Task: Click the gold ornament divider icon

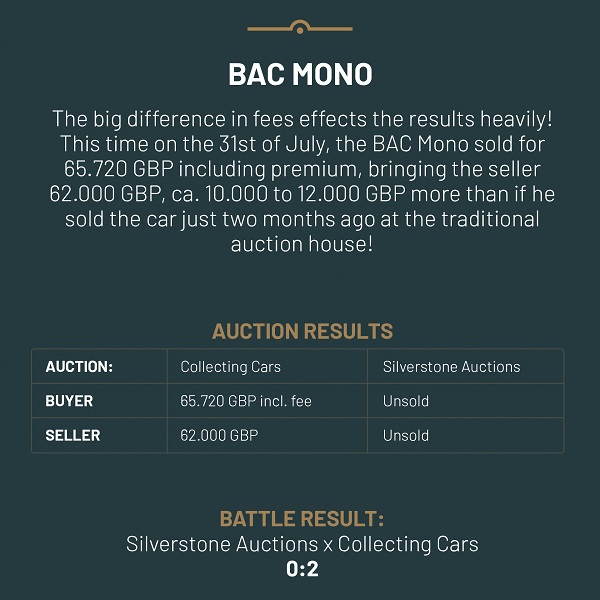Action: coord(300,27)
